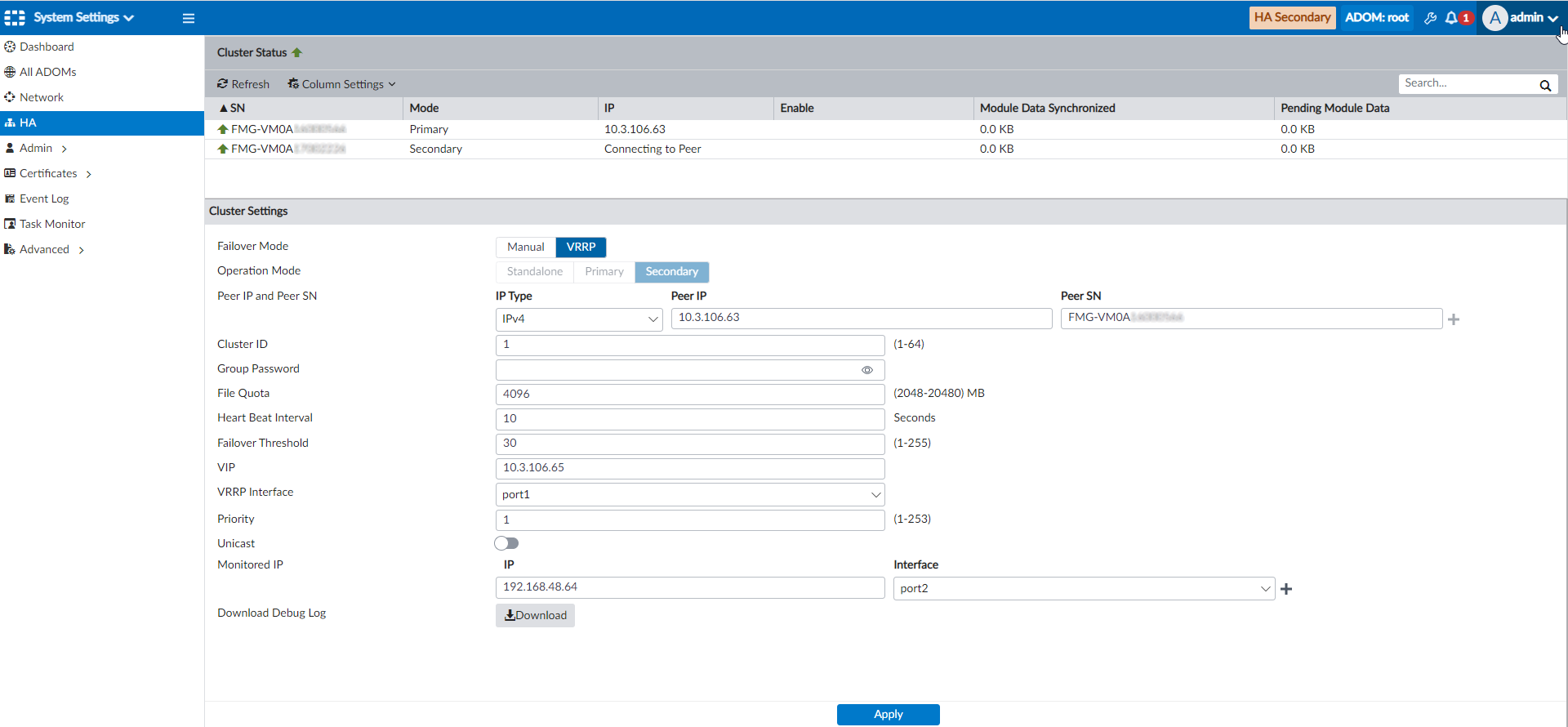
Task: Click the search magnifier icon
Action: [x=1545, y=85]
